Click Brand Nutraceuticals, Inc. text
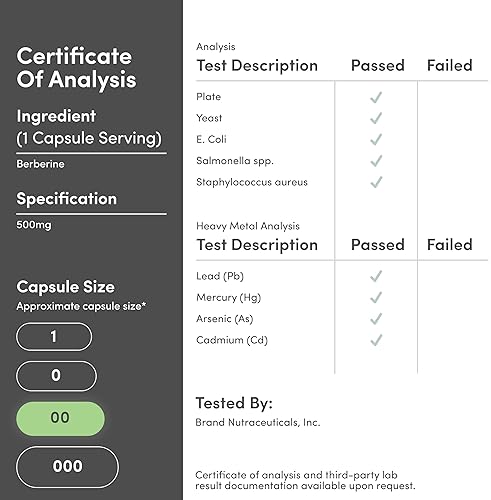The image size is (491, 500). tap(258, 423)
